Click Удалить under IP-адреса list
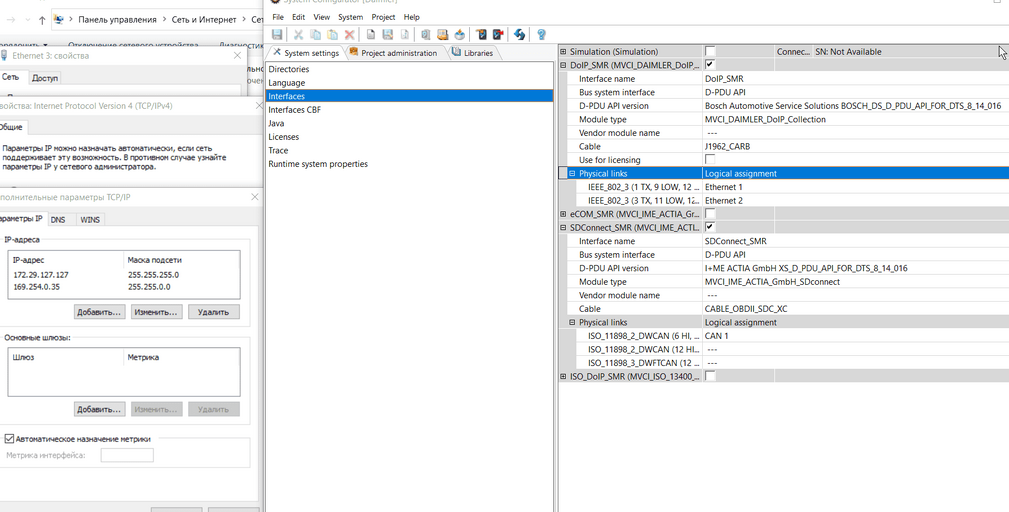Viewport: 1009px width, 512px height. [214, 312]
